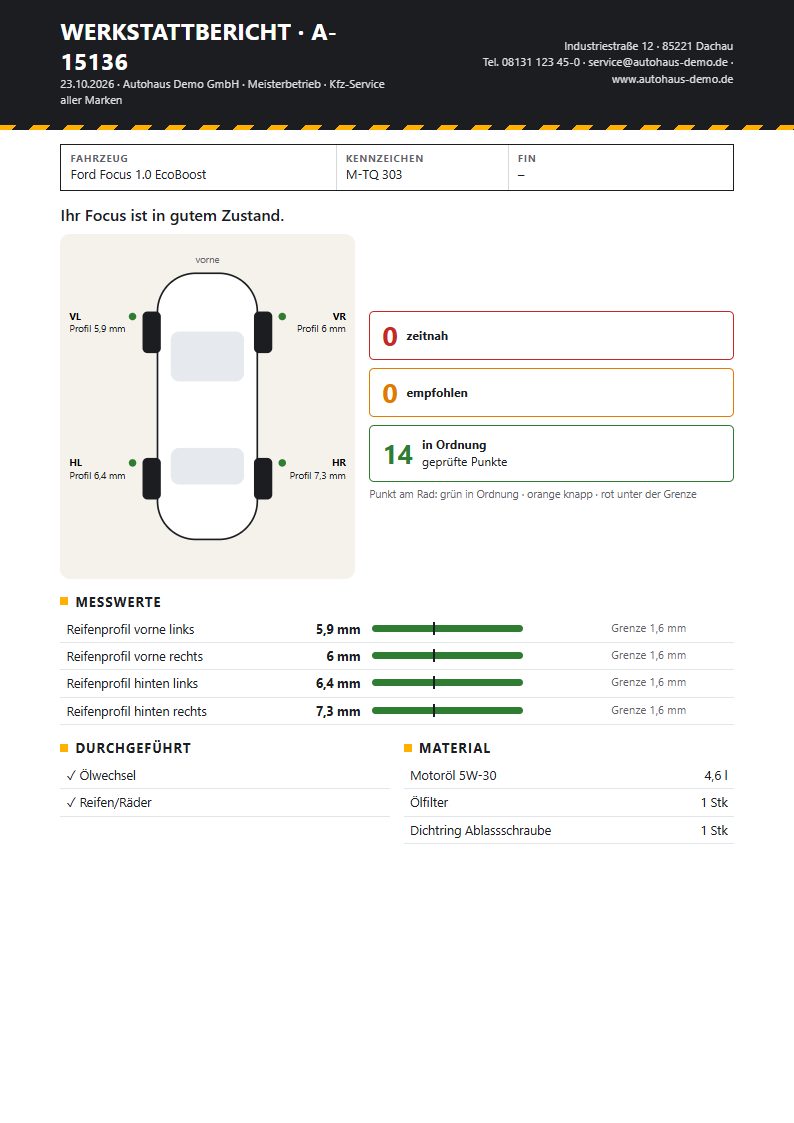Click the green status dot beside VL
This screenshot has height=1123, width=794.
coord(132,317)
